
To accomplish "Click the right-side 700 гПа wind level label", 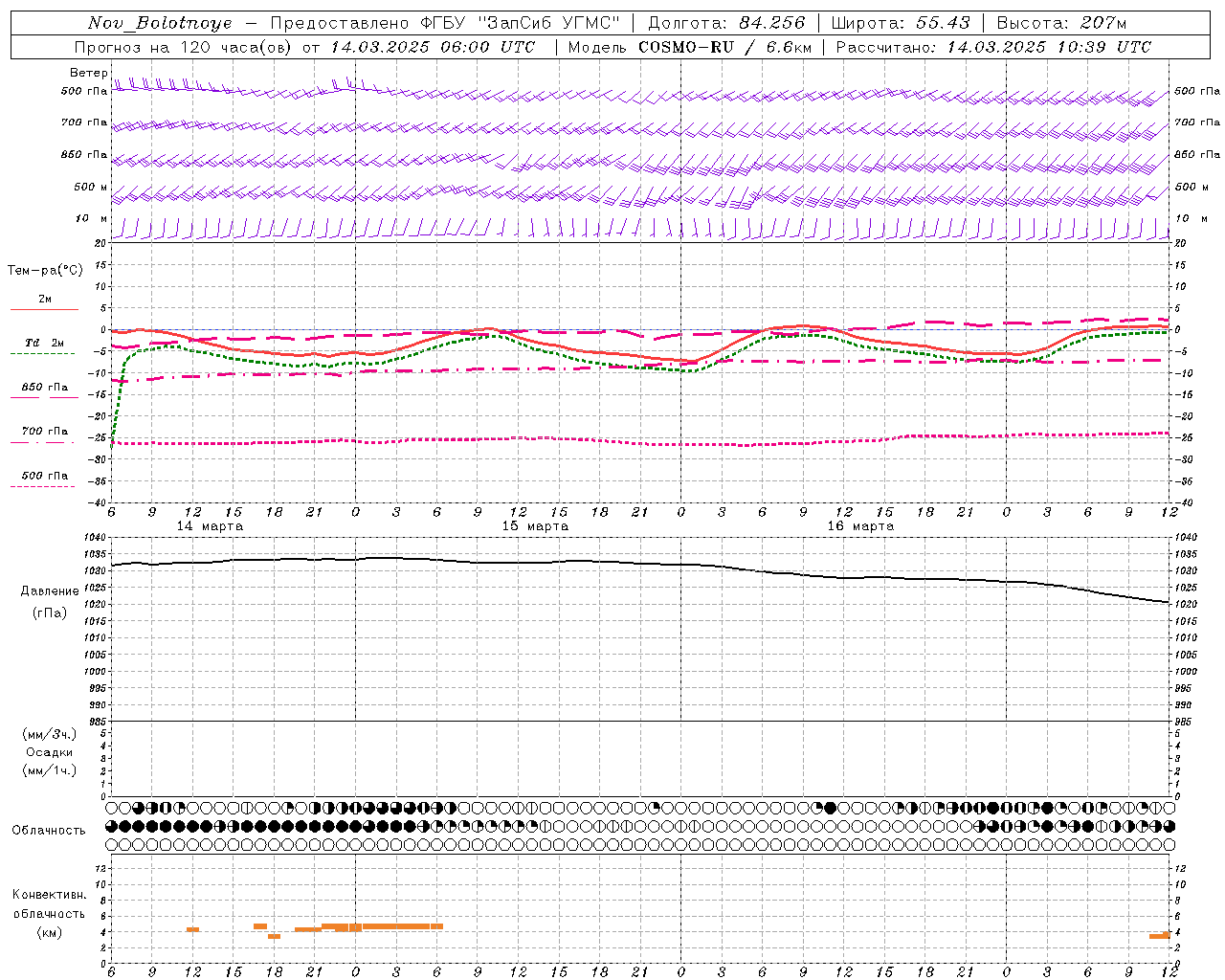I will coord(1197,123).
